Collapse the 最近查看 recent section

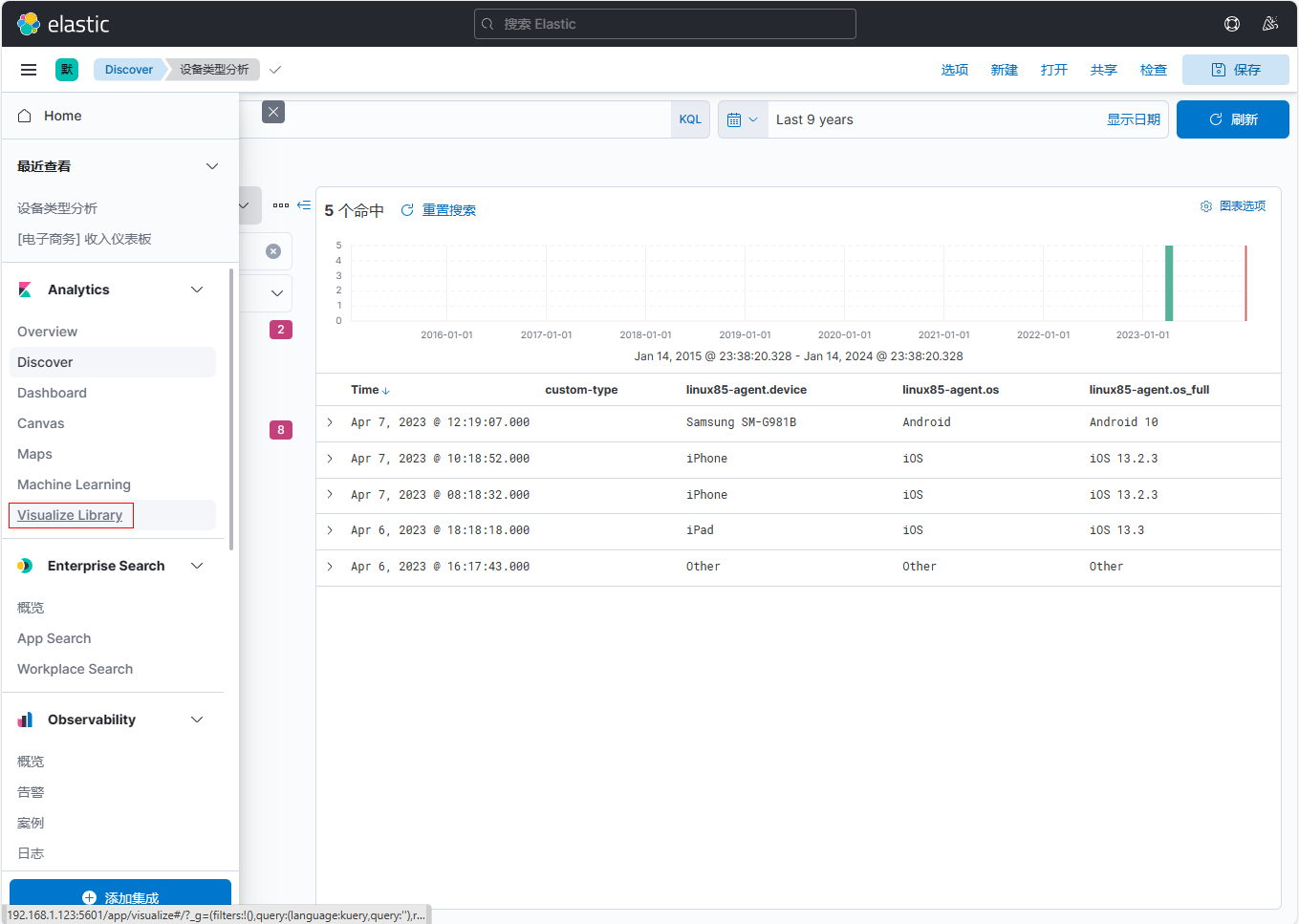[x=212, y=166]
